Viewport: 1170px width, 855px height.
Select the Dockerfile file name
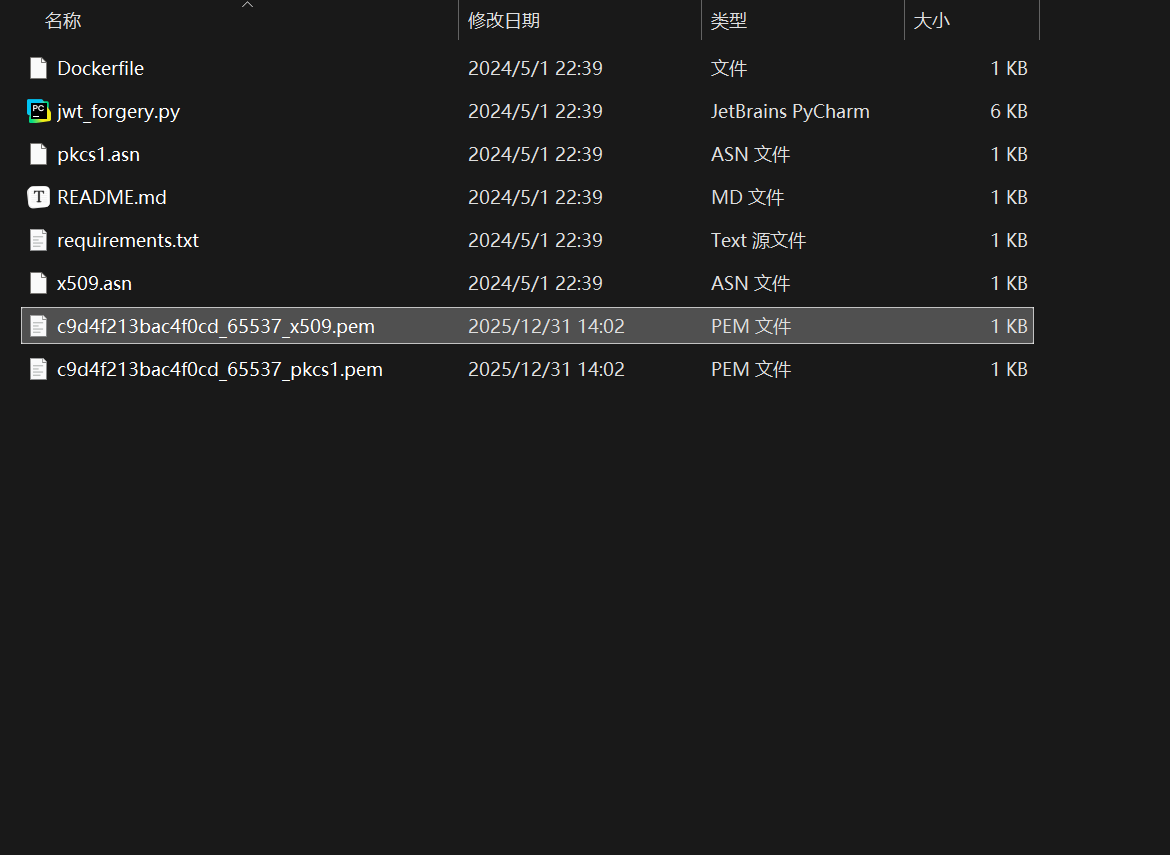(x=101, y=68)
